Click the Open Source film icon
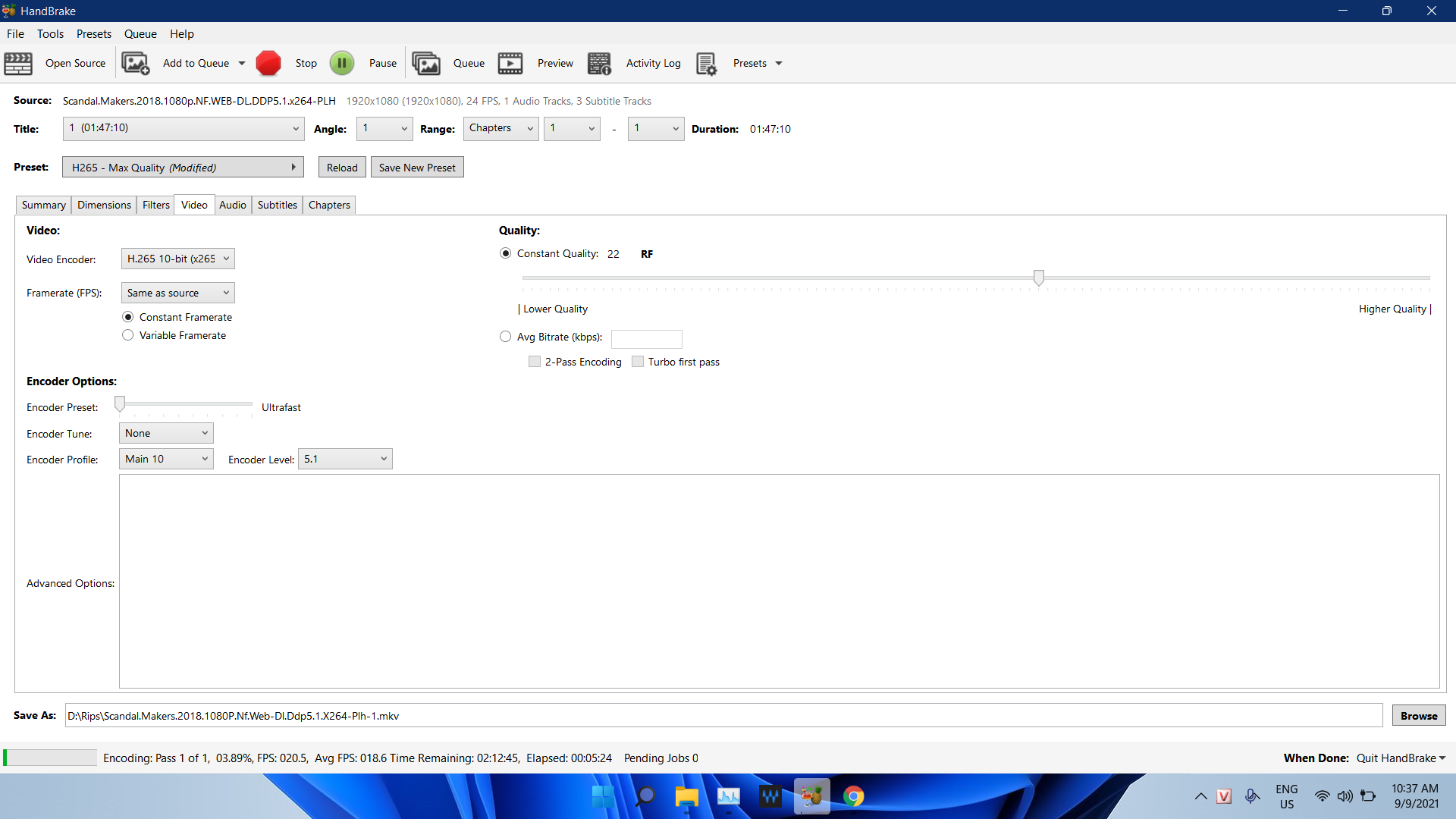 pos(18,64)
